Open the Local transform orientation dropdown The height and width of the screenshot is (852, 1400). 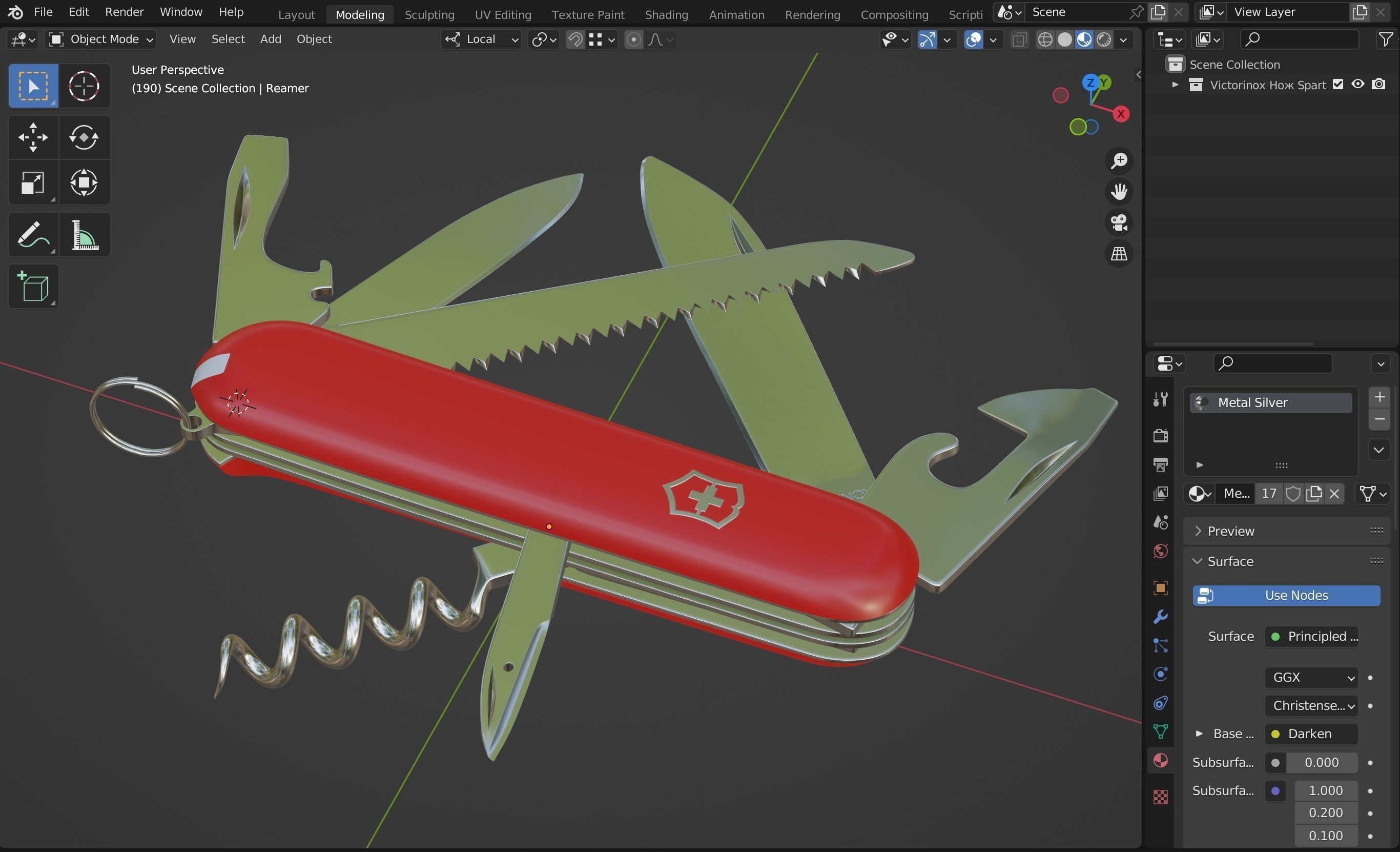(x=481, y=39)
